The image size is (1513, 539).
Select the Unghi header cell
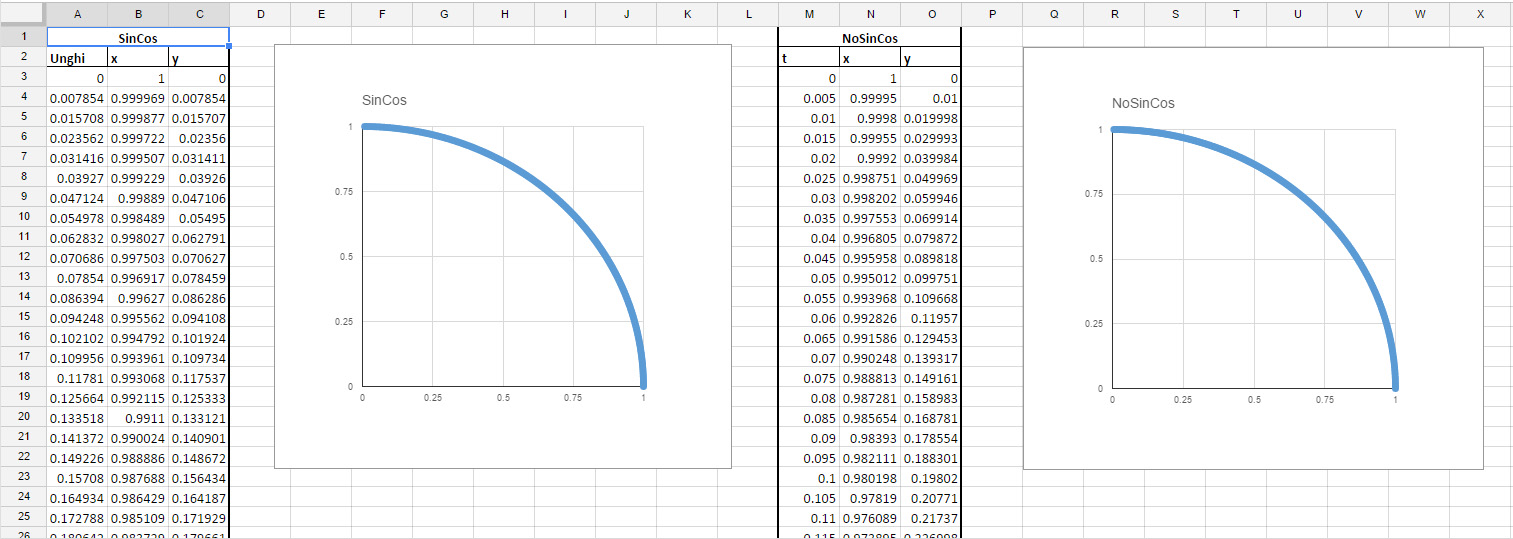77,59
